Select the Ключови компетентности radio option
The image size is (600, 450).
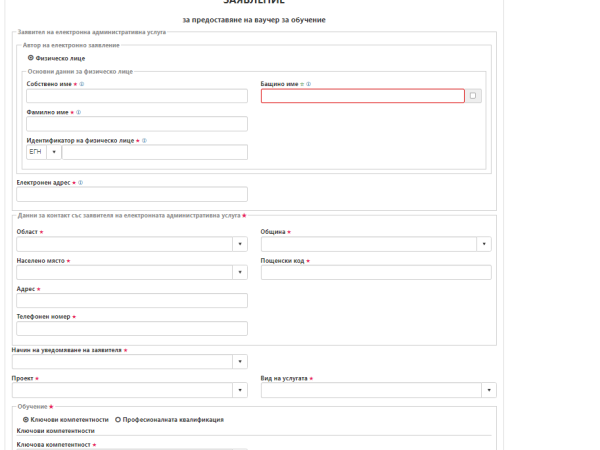(x=26, y=420)
